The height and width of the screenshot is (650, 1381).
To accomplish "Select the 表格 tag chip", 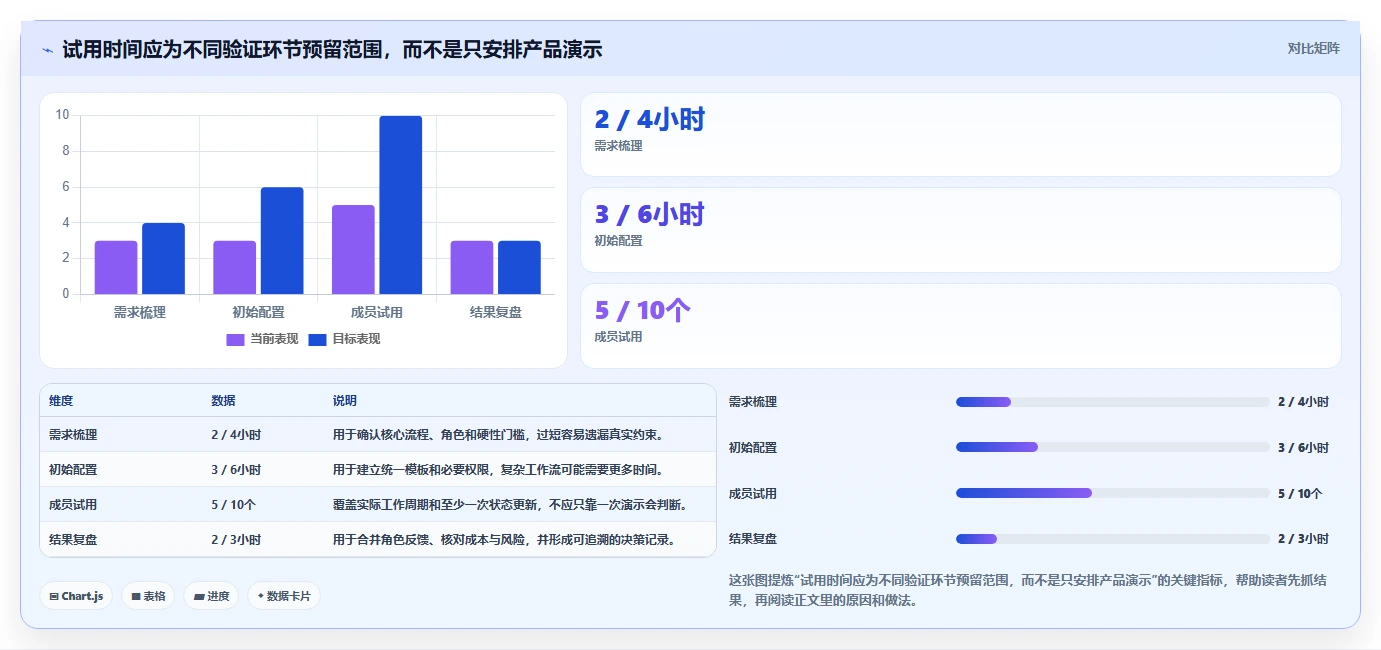I will point(148,596).
